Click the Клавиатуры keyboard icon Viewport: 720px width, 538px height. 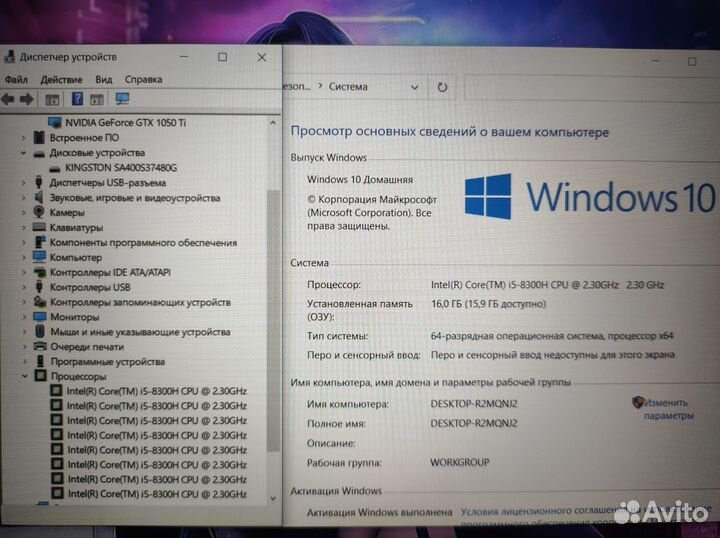[39, 227]
